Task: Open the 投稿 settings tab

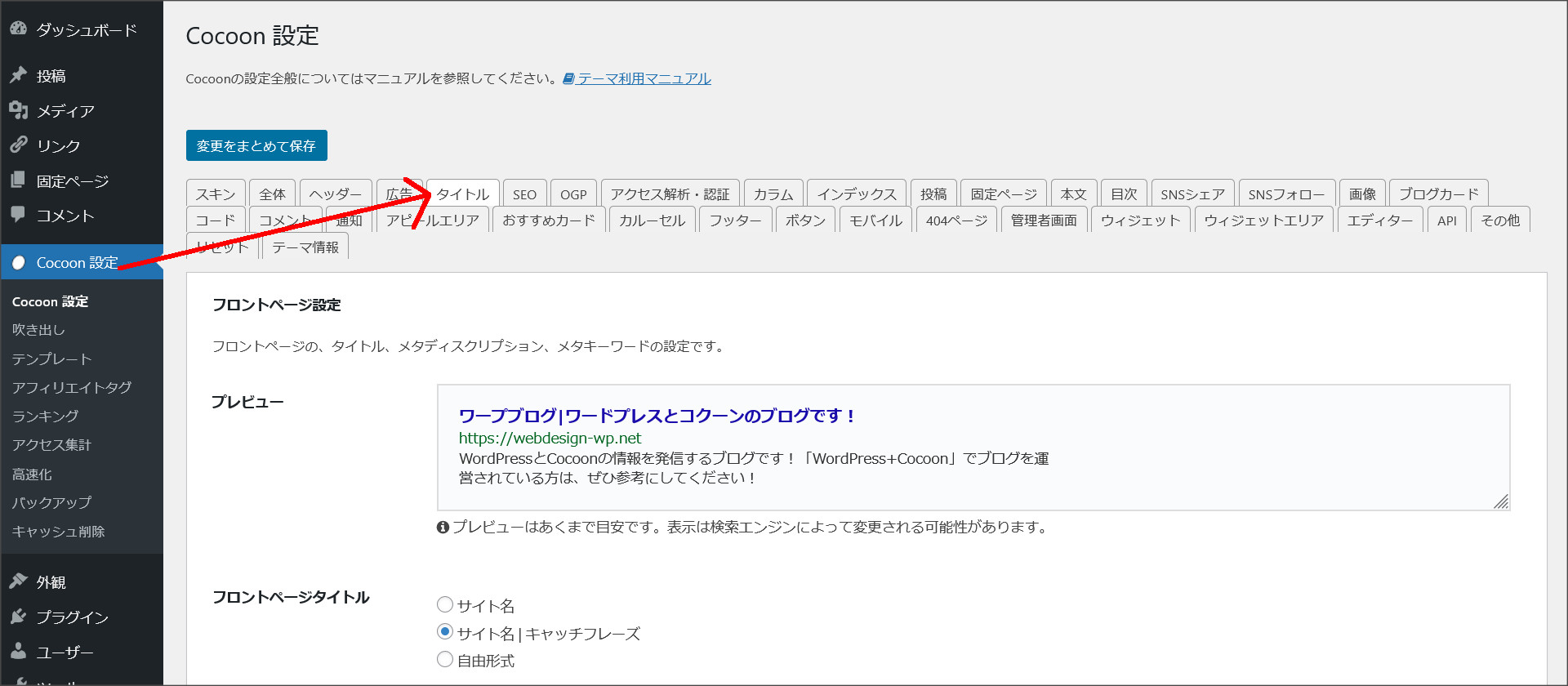Action: tap(933, 194)
